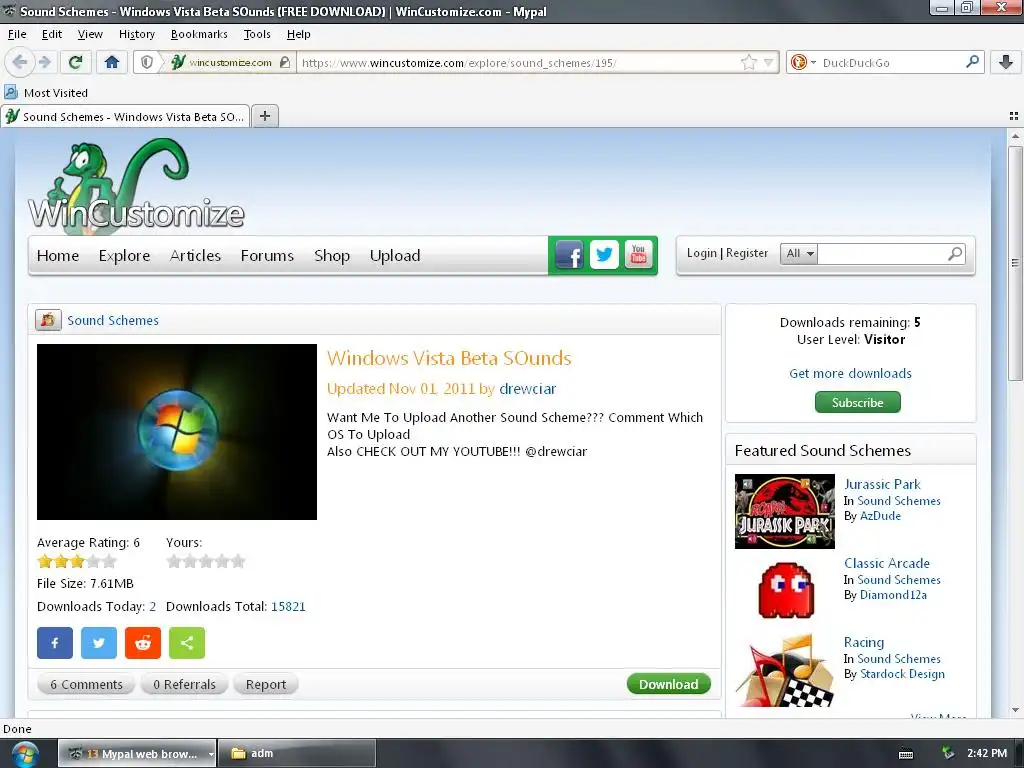Open the Help menu
Screen dimensions: 1024x768
(x=298, y=34)
